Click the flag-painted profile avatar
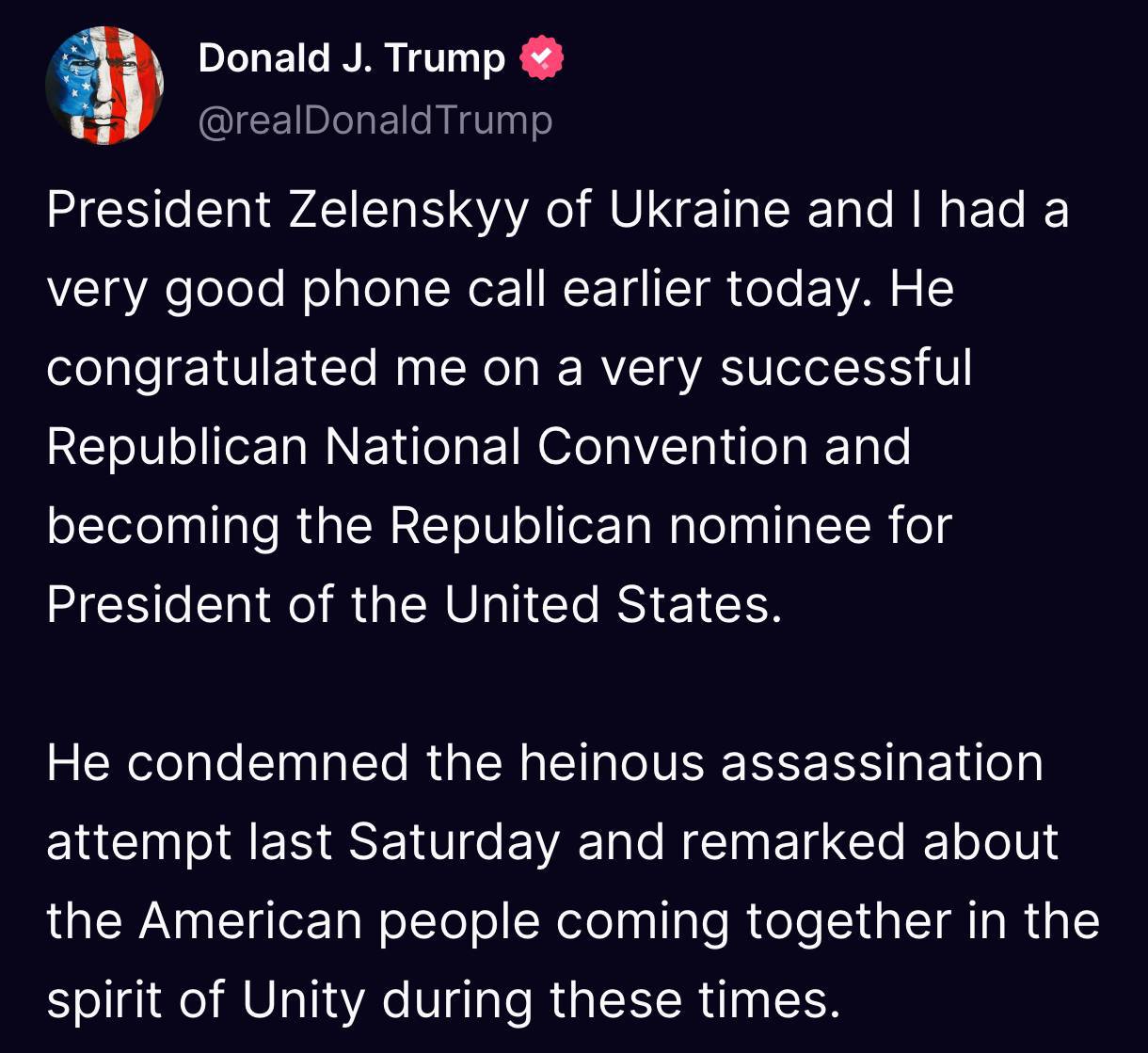This screenshot has height=1053, width=1148. coord(104,86)
